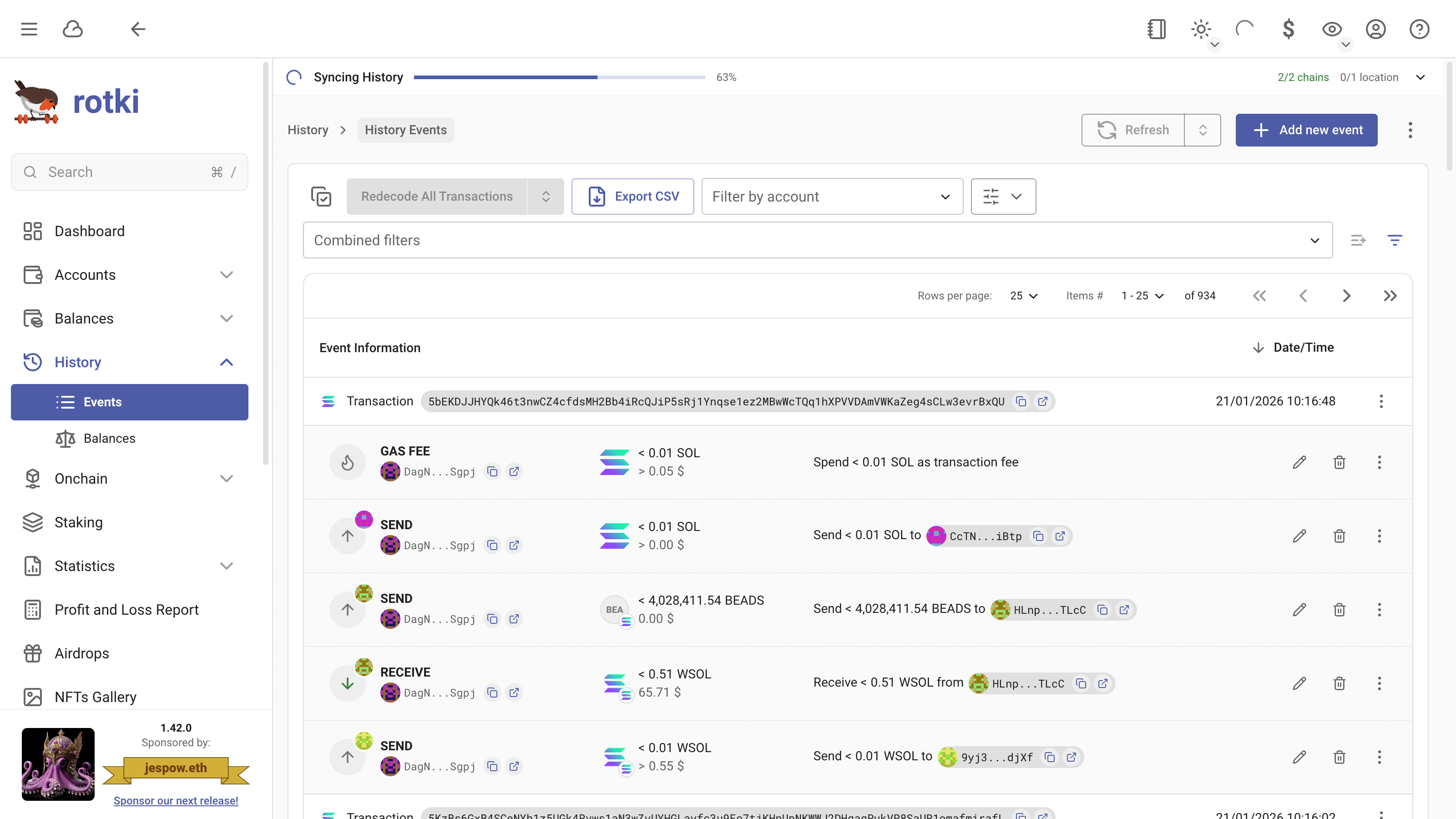Screen dimensions: 1456x819
Task: Click the back arrow in top bar
Action: click(138, 29)
